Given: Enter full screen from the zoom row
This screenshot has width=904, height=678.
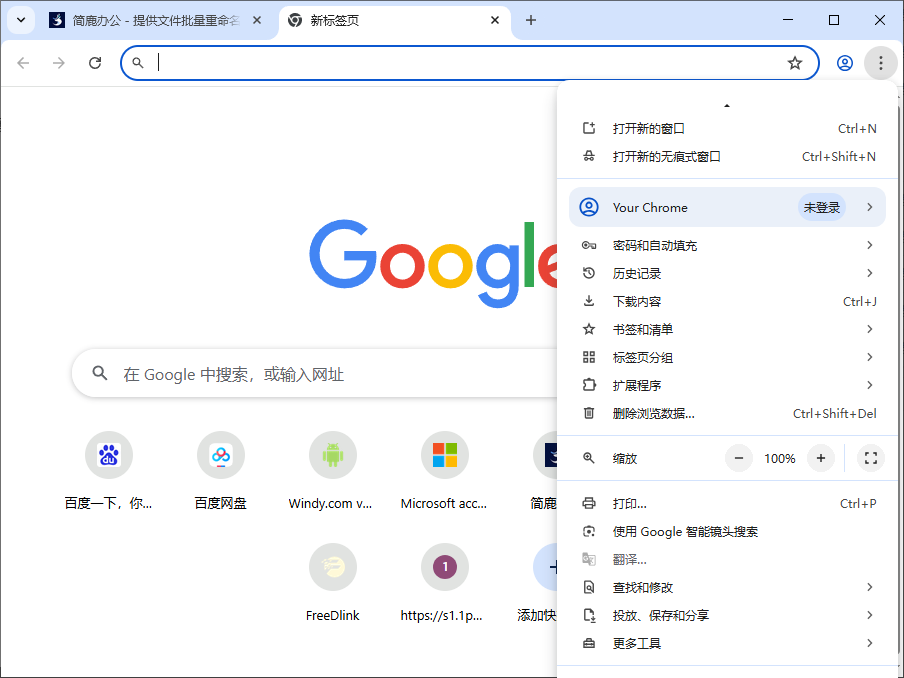Looking at the screenshot, I should (x=871, y=458).
